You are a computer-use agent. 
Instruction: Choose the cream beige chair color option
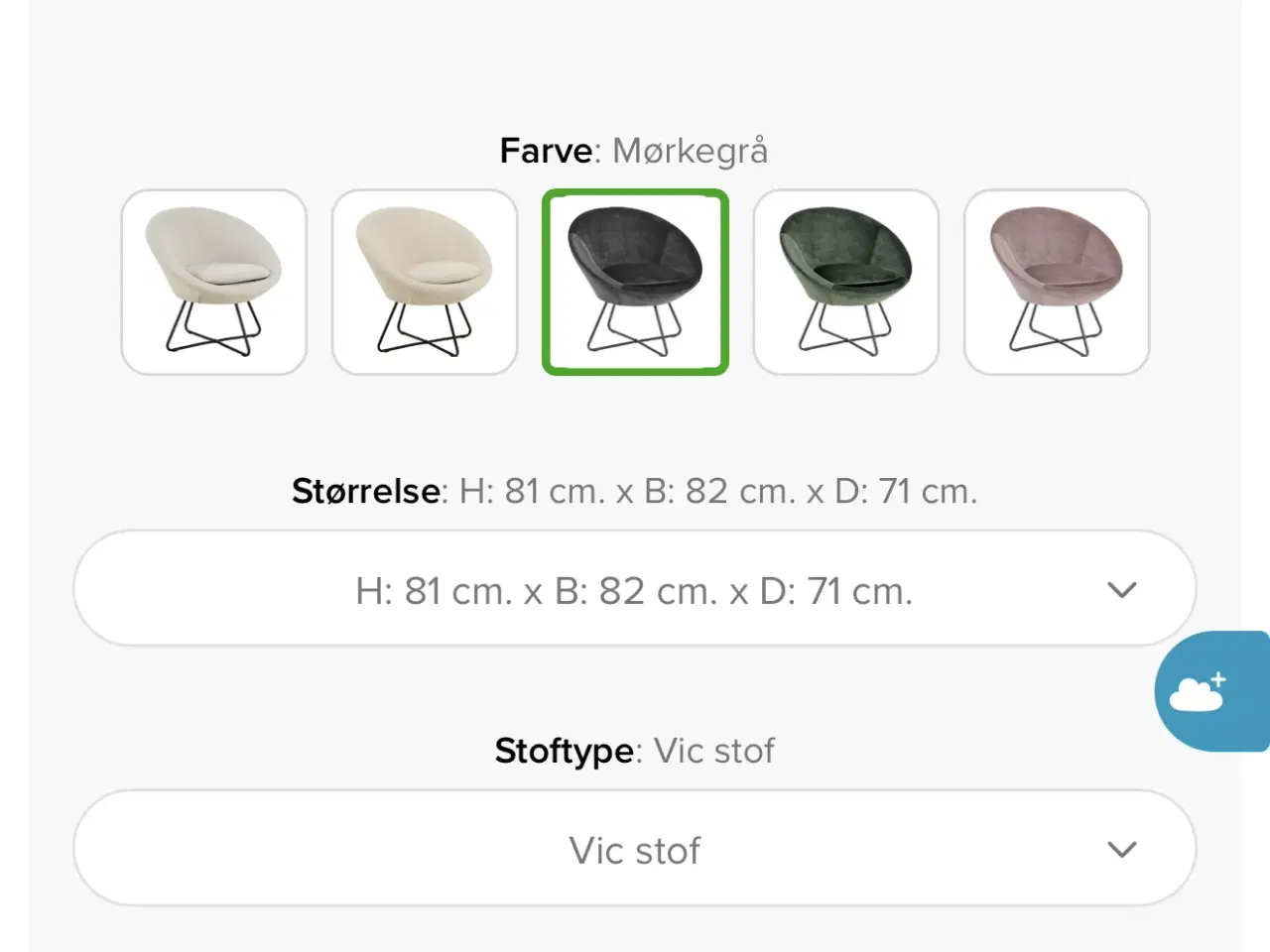click(x=425, y=283)
